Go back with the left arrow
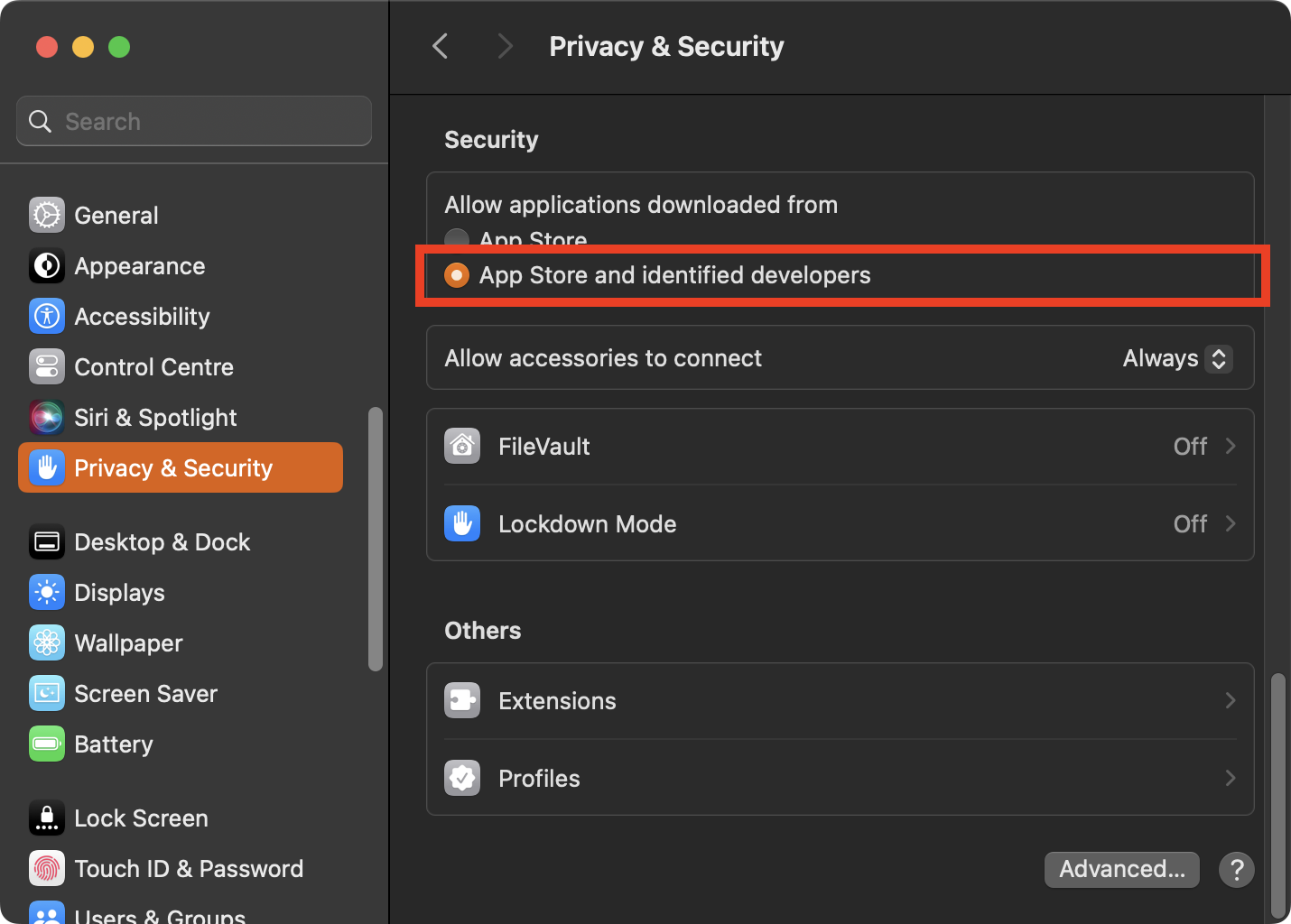This screenshot has height=924, width=1291. pyautogui.click(x=441, y=46)
